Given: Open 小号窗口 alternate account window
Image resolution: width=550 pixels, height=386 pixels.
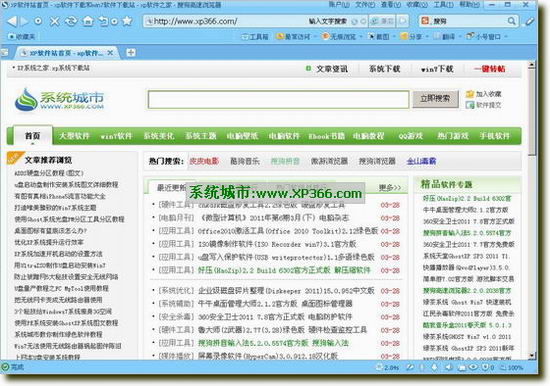Looking at the screenshot, I should point(484,36).
